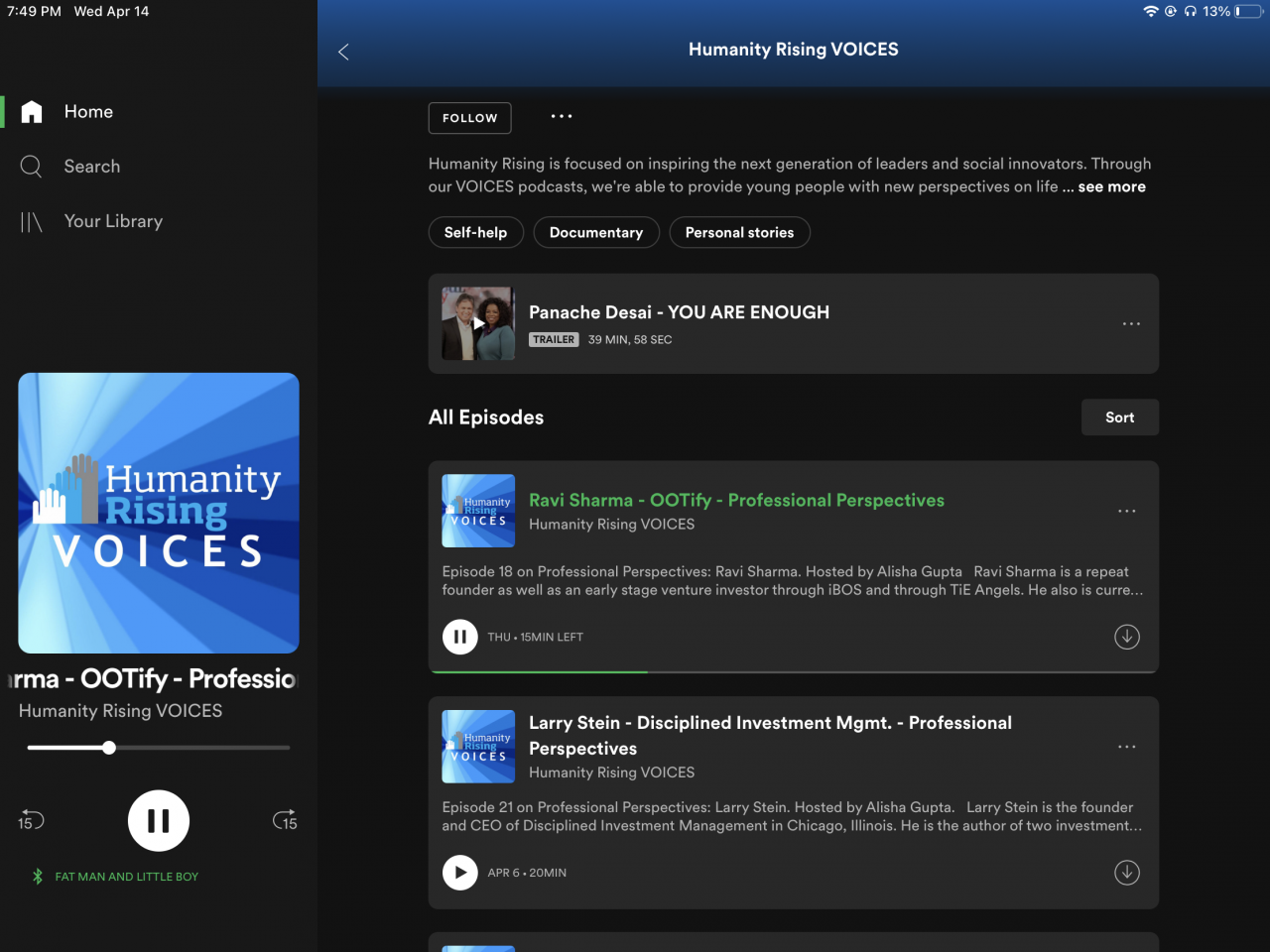Tap the THU • 15MIN LEFT label
Viewport: 1270px width, 952px height.
(536, 637)
